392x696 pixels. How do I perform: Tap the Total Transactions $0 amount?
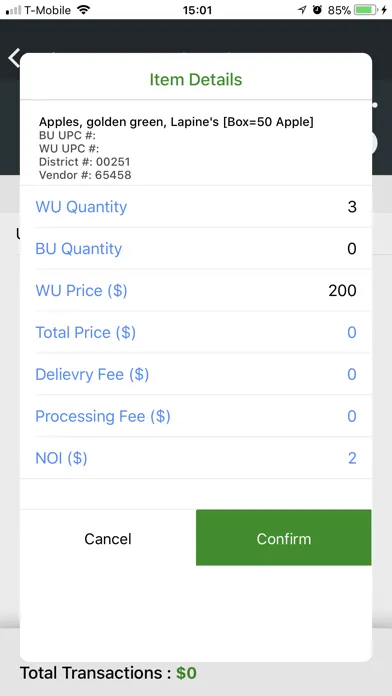(x=186, y=673)
